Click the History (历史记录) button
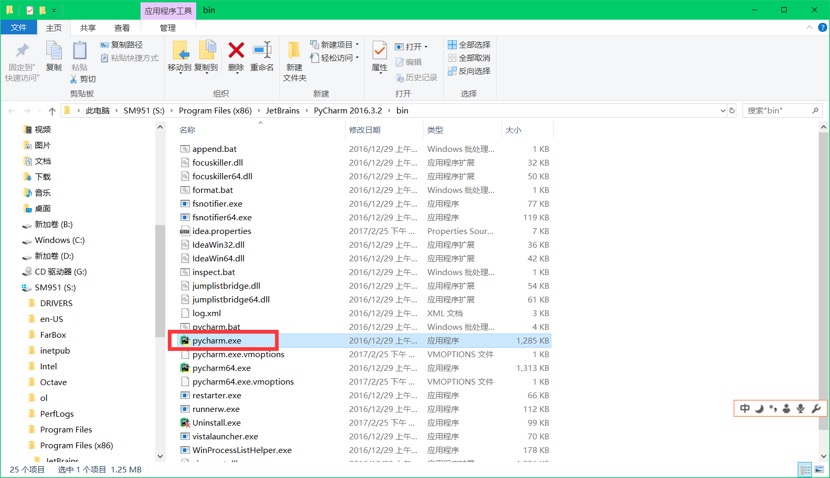This screenshot has width=830, height=478. (x=417, y=78)
